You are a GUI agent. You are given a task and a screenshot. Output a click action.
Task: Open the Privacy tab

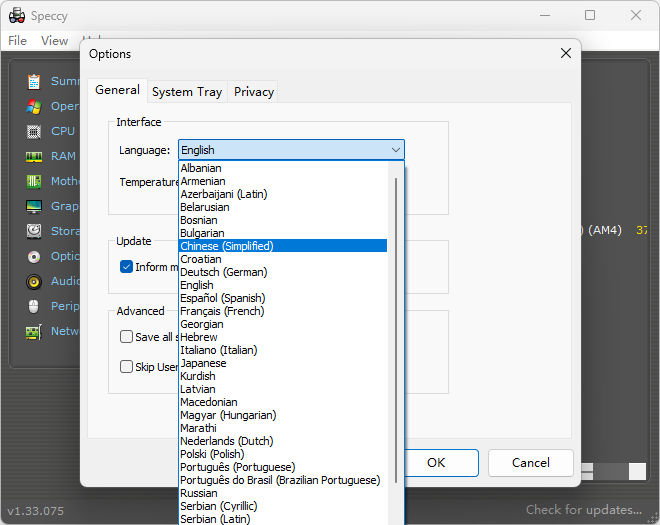254,91
